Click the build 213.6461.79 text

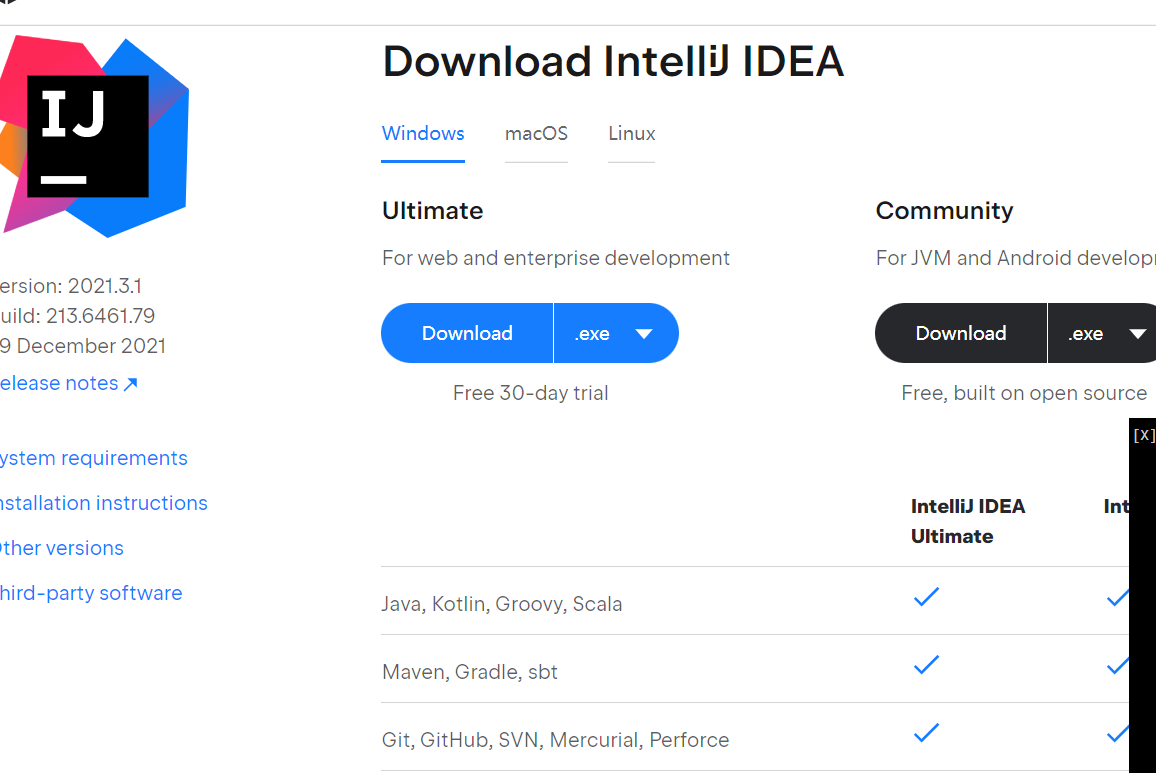(x=77, y=316)
